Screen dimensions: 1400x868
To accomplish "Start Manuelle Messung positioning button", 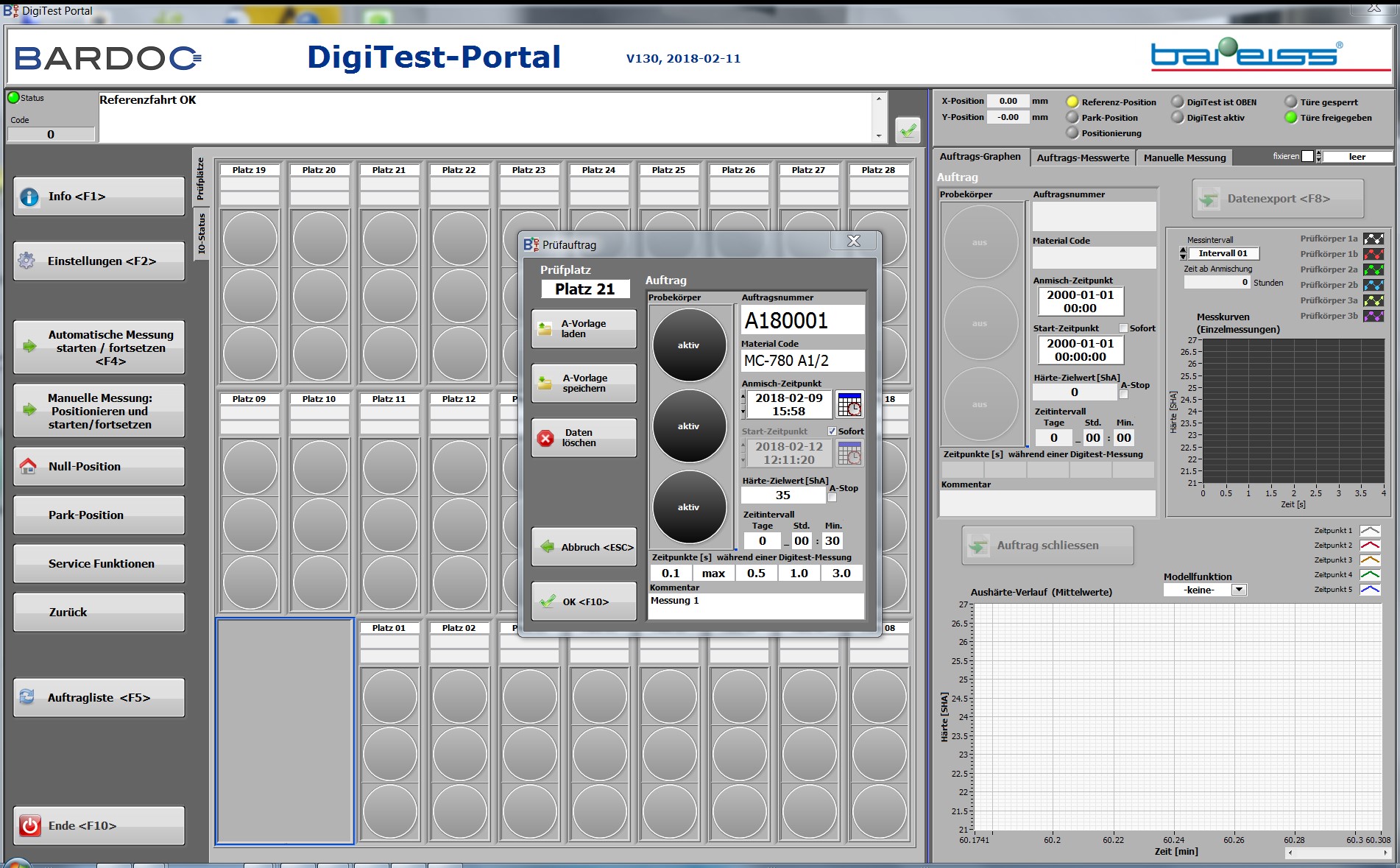I will tap(99, 411).
